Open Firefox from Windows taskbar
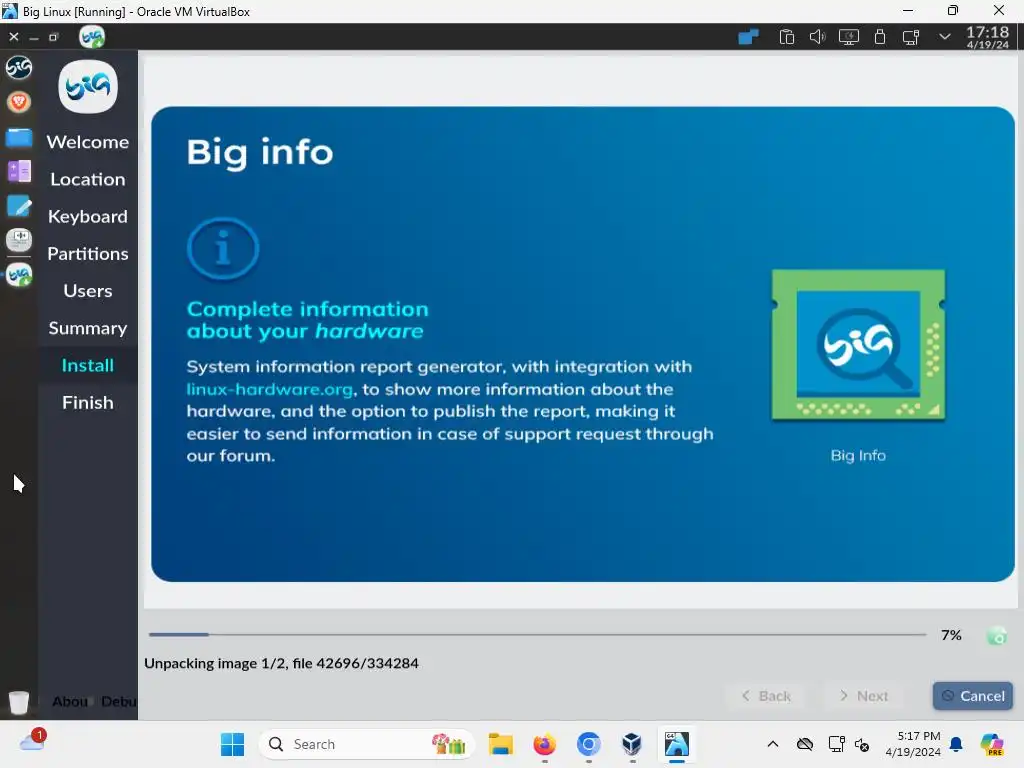The image size is (1024, 768). (545, 744)
